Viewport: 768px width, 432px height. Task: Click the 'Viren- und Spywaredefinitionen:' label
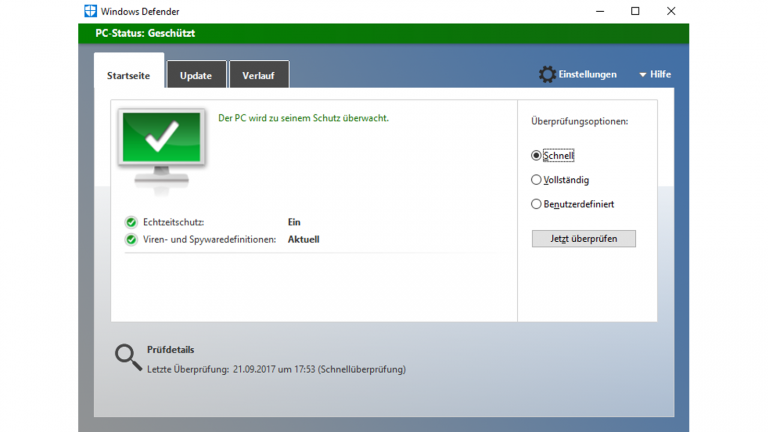pyautogui.click(x=210, y=240)
